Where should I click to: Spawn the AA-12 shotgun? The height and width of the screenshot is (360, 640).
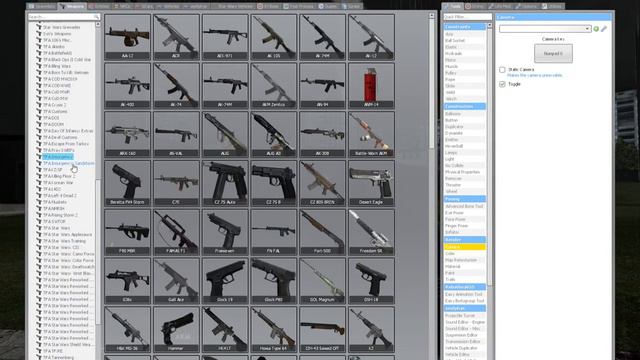[x=127, y=37]
